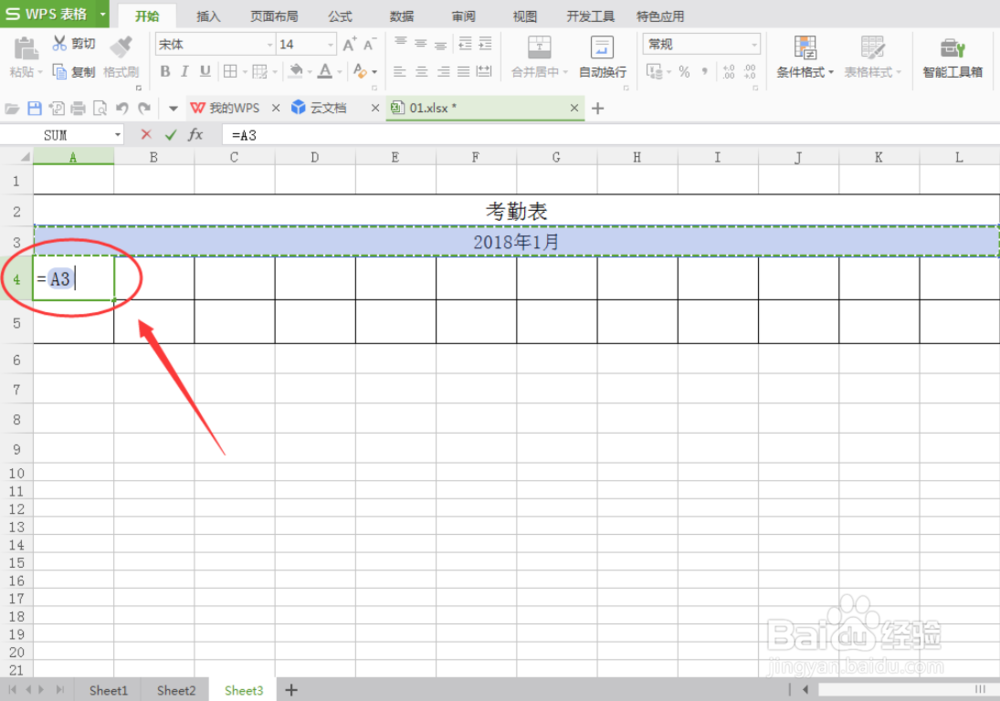Click the fx insert function icon

(196, 134)
